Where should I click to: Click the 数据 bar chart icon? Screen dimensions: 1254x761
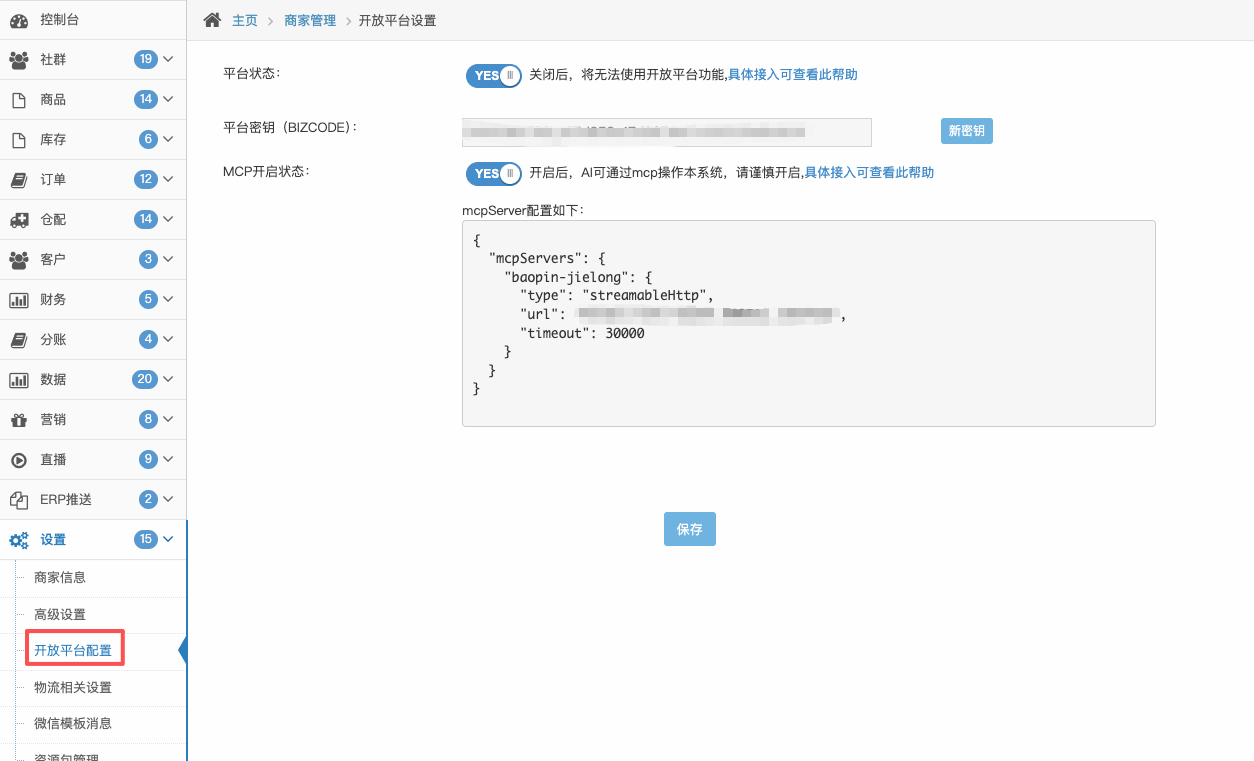[x=19, y=380]
